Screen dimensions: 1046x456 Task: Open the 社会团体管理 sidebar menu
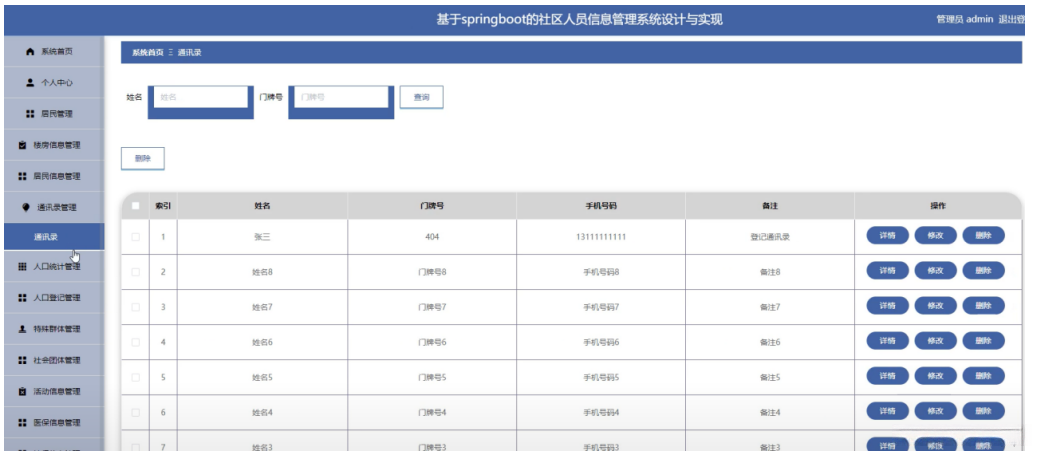[54, 360]
